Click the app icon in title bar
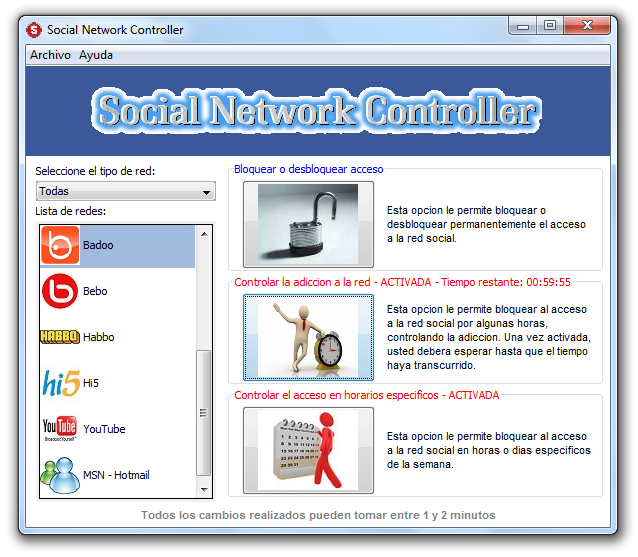638x557 pixels. click(x=34, y=30)
